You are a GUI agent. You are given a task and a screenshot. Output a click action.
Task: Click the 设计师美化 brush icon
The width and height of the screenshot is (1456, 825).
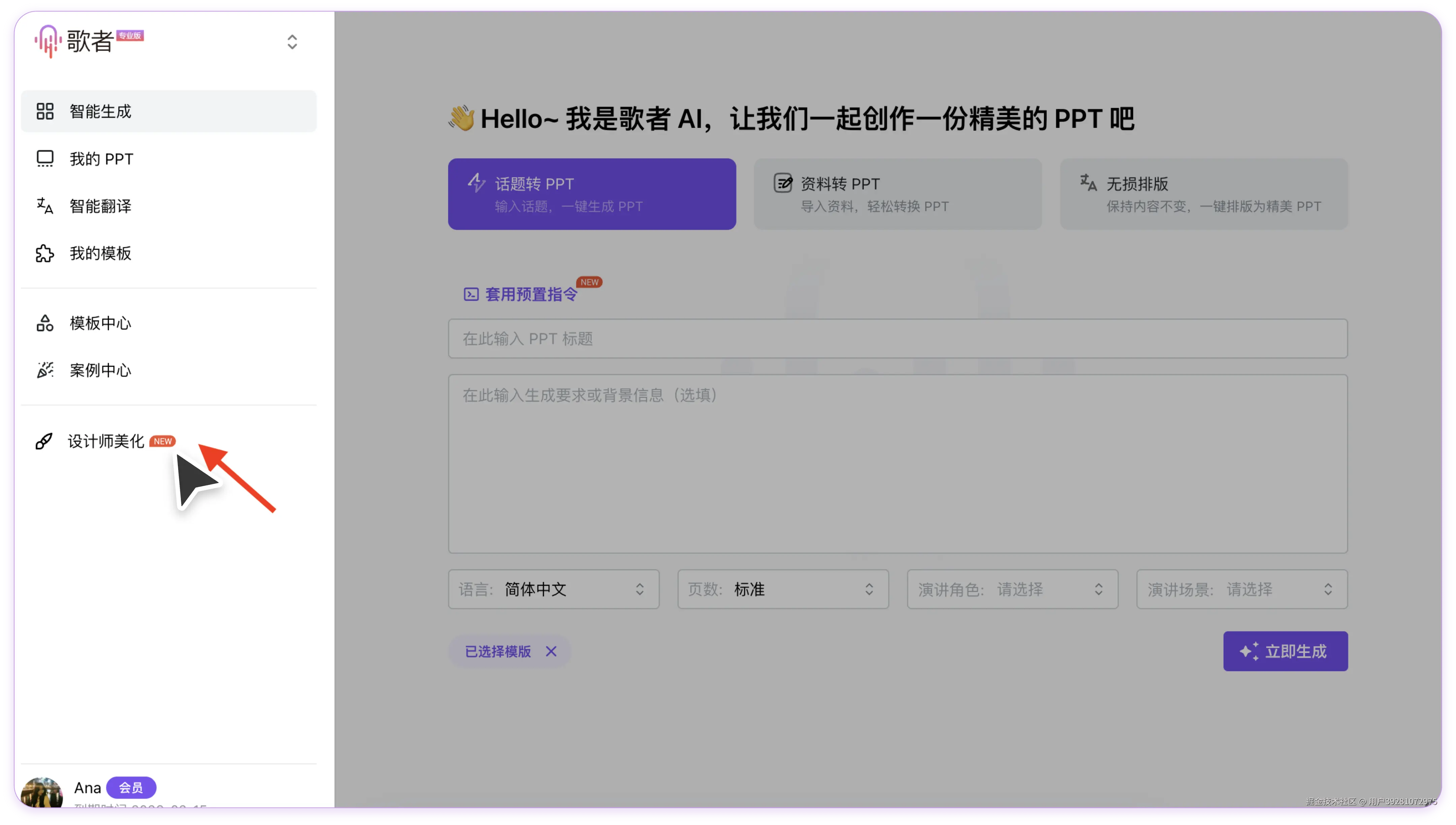click(43, 441)
